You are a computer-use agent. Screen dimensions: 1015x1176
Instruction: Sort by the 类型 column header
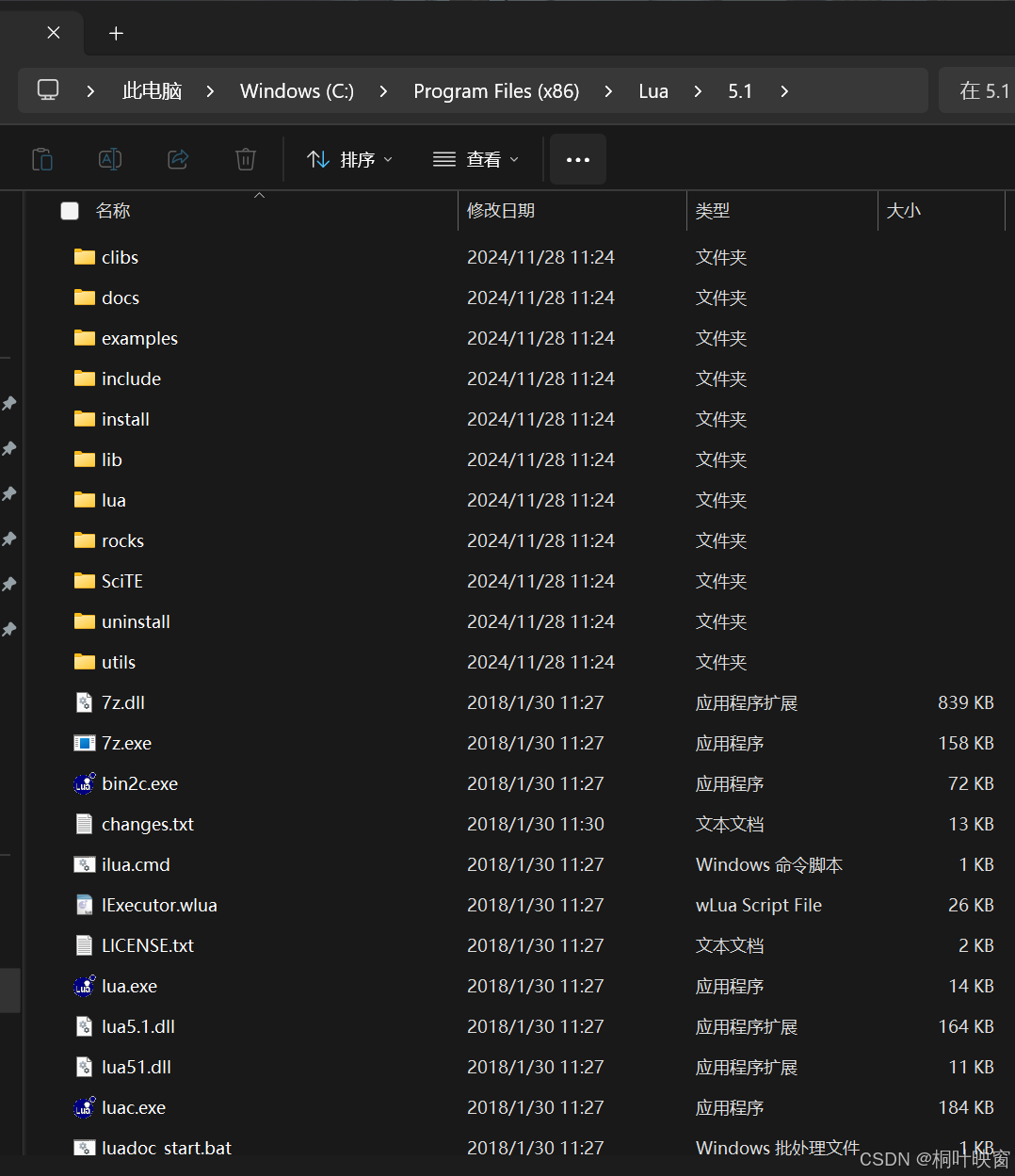point(713,211)
